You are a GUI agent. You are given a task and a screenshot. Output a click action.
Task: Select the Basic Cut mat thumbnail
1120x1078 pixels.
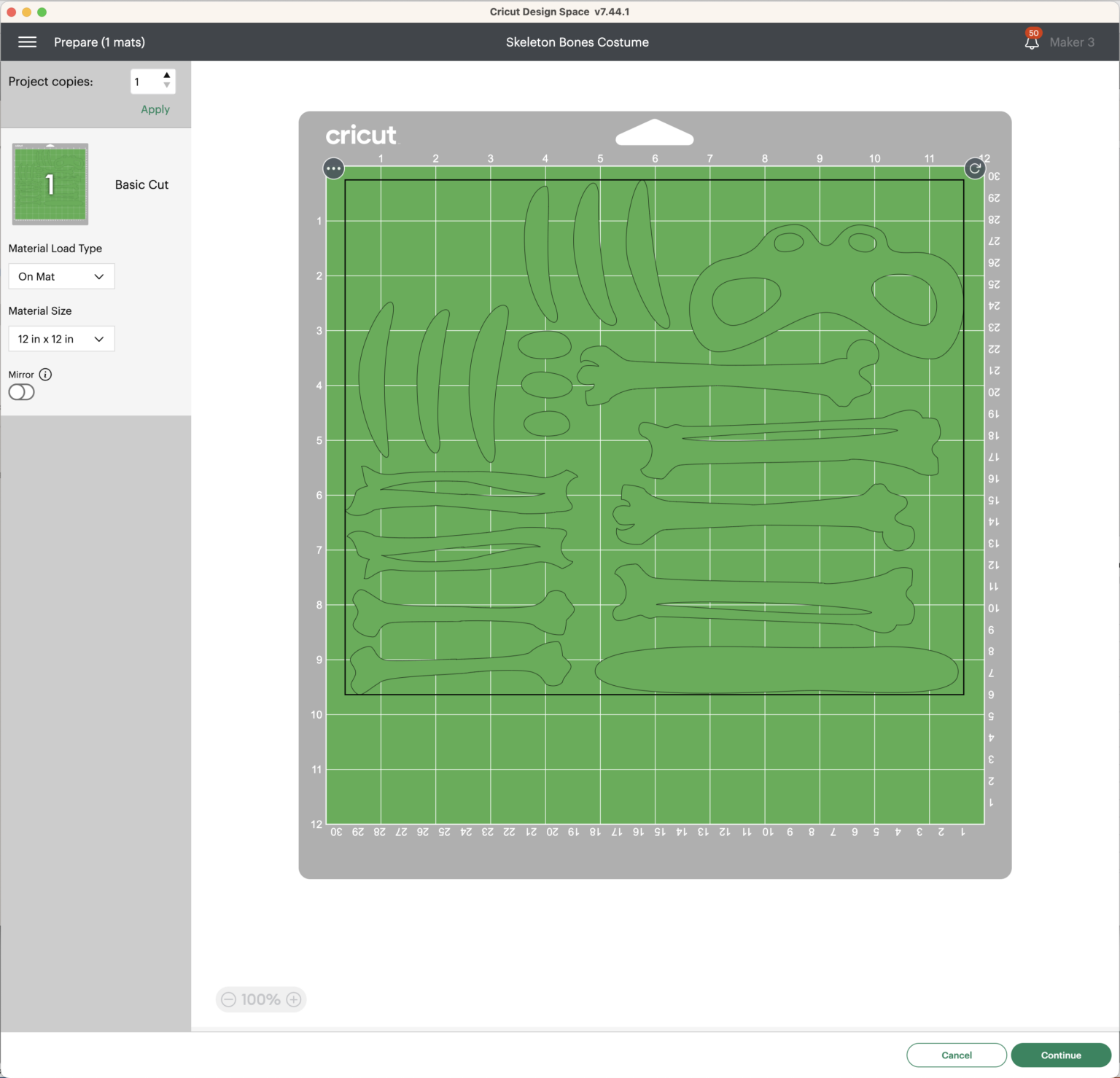click(x=50, y=184)
